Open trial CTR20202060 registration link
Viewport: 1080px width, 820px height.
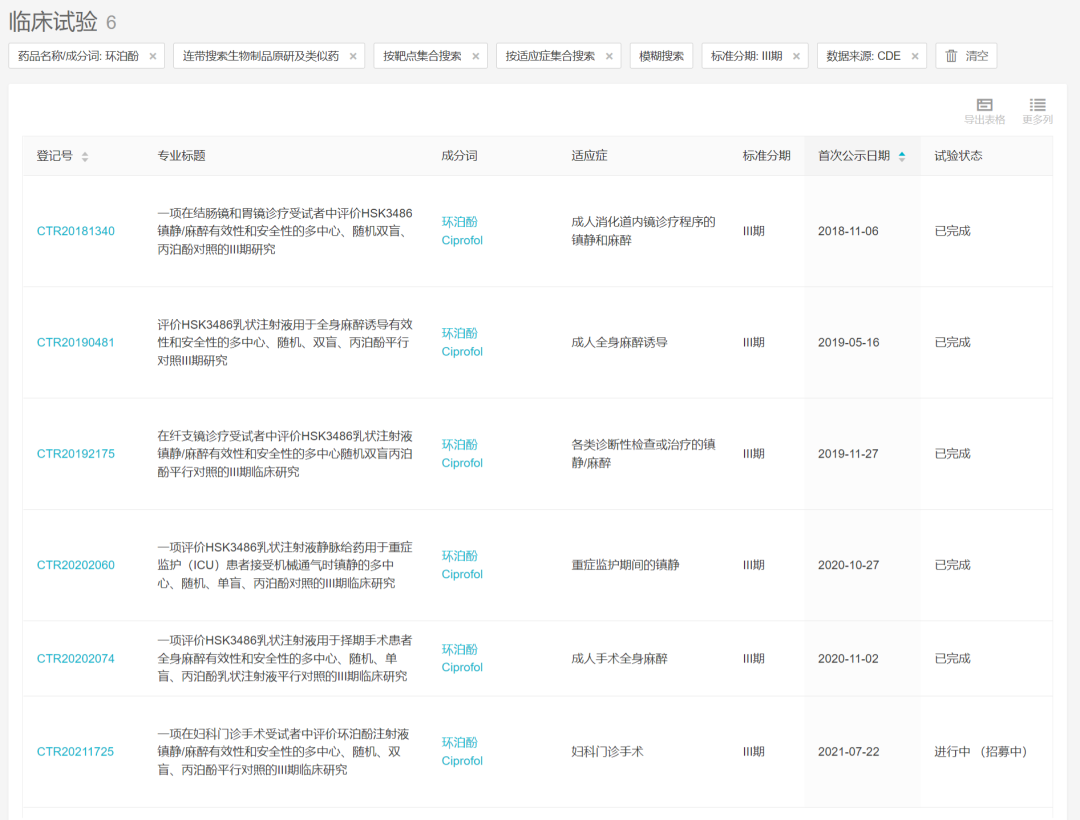[x=76, y=565]
